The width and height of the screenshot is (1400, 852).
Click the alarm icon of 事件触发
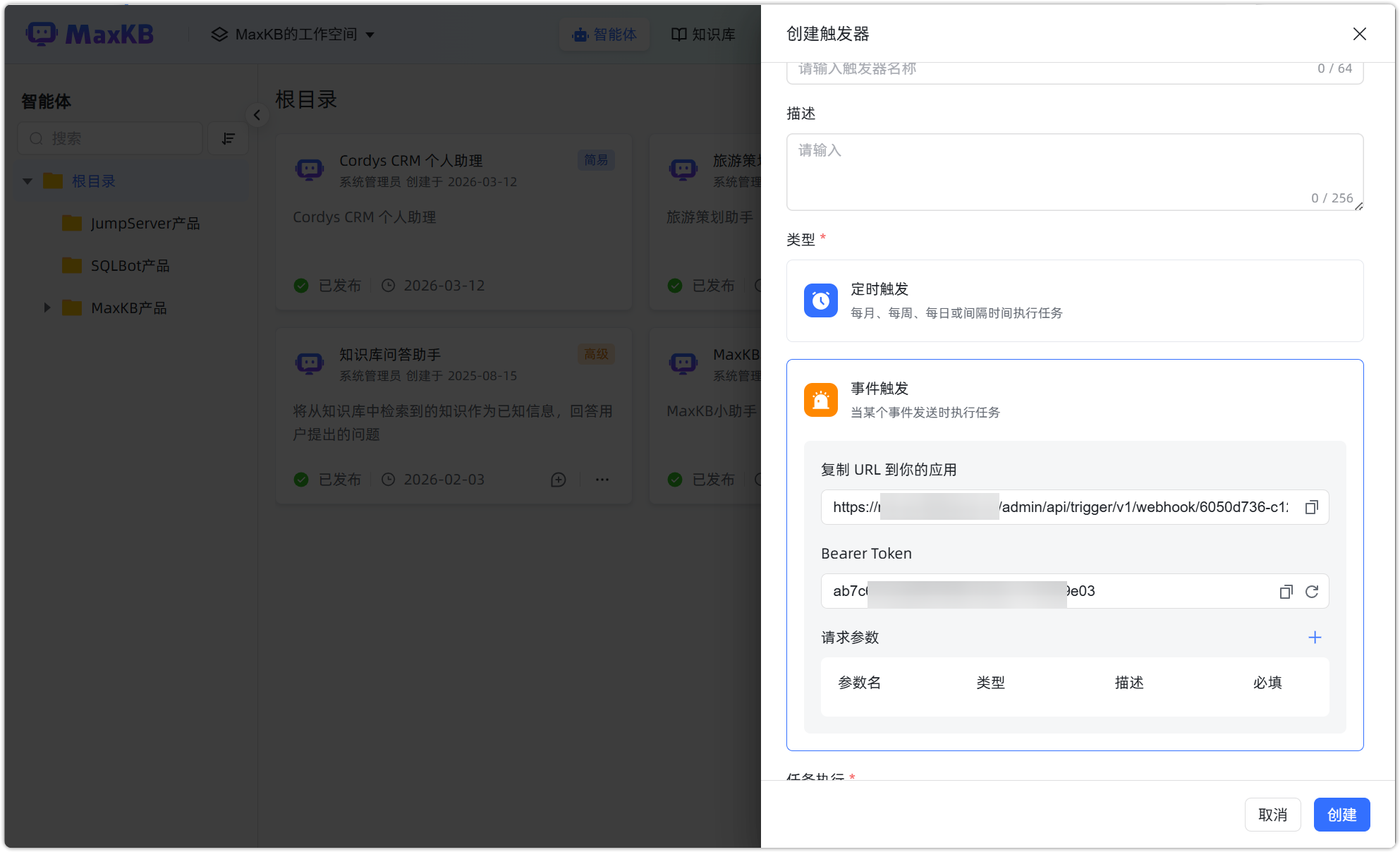tap(820, 399)
